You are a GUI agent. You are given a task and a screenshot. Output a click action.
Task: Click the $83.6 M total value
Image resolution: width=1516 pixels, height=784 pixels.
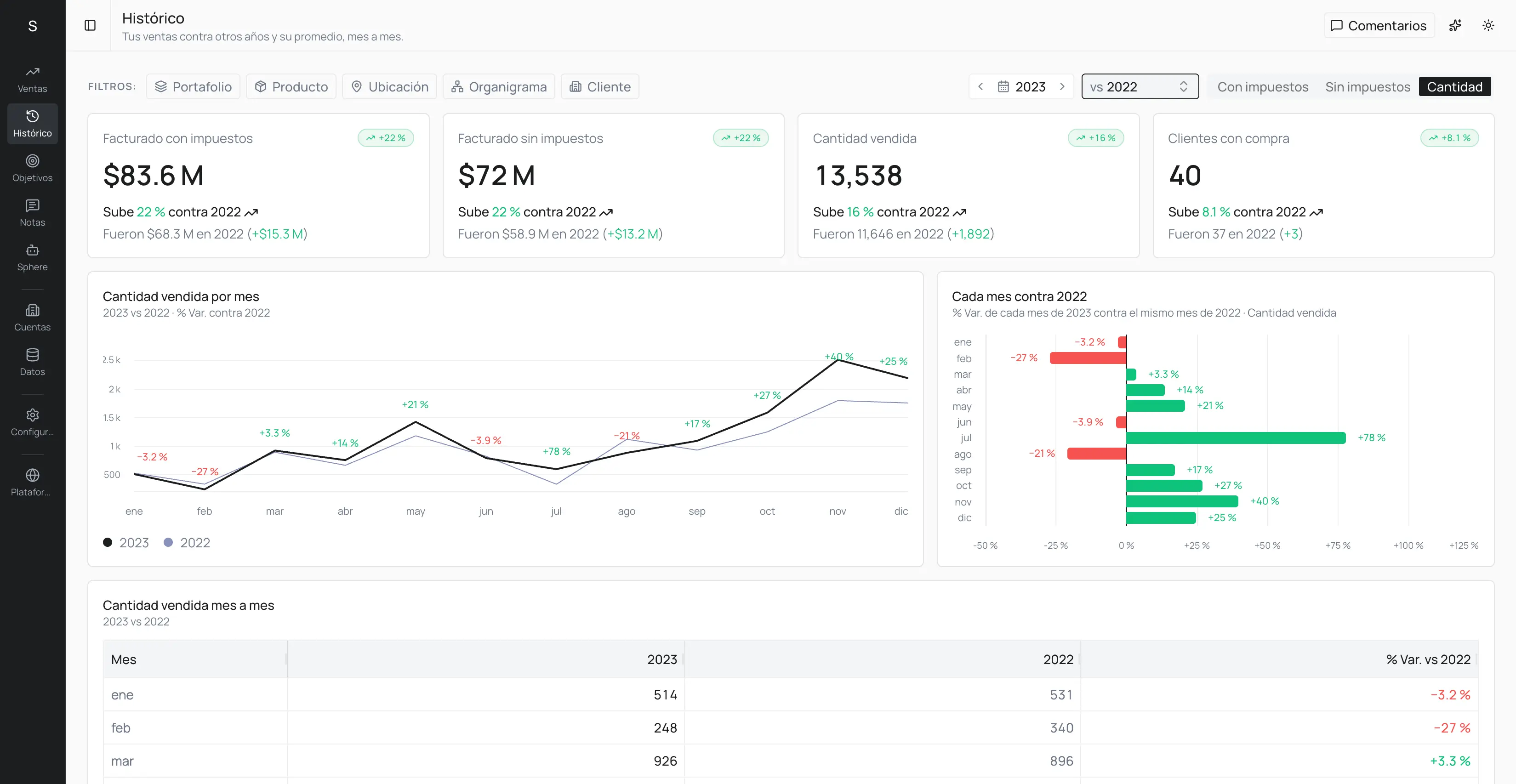pos(153,175)
